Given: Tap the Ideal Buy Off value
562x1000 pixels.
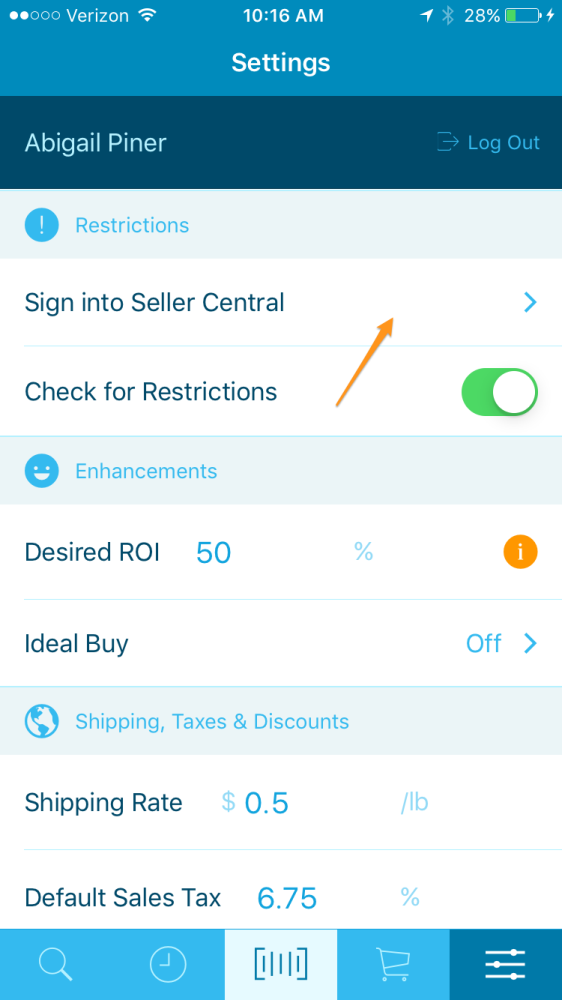Looking at the screenshot, I should click(x=484, y=643).
